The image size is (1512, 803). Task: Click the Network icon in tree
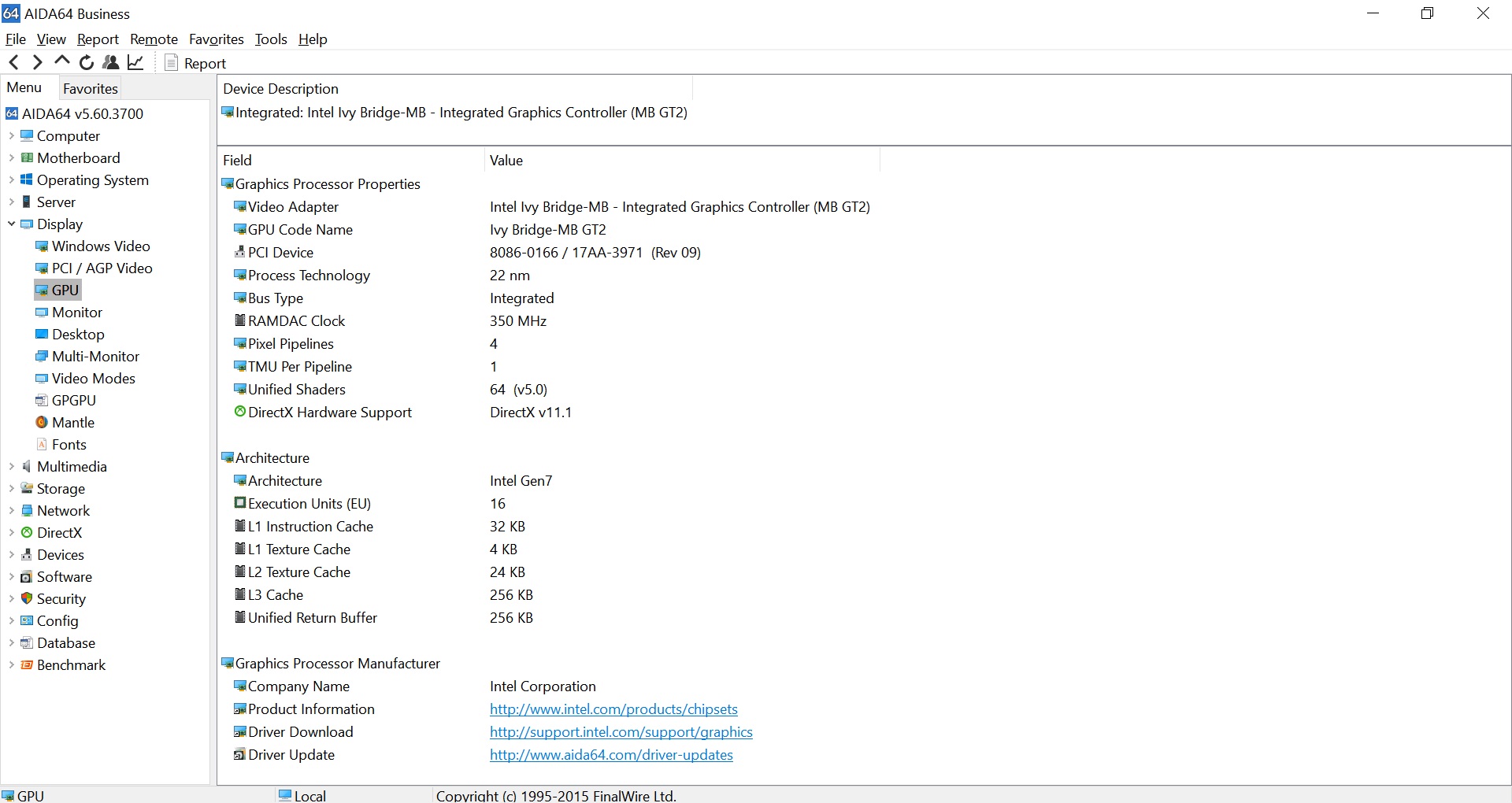coord(27,510)
